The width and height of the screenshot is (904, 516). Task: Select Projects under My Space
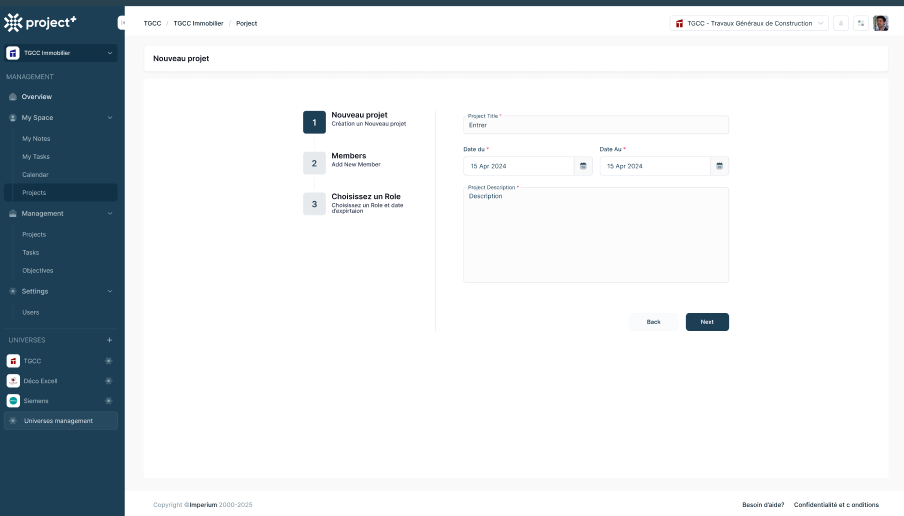click(x=61, y=193)
